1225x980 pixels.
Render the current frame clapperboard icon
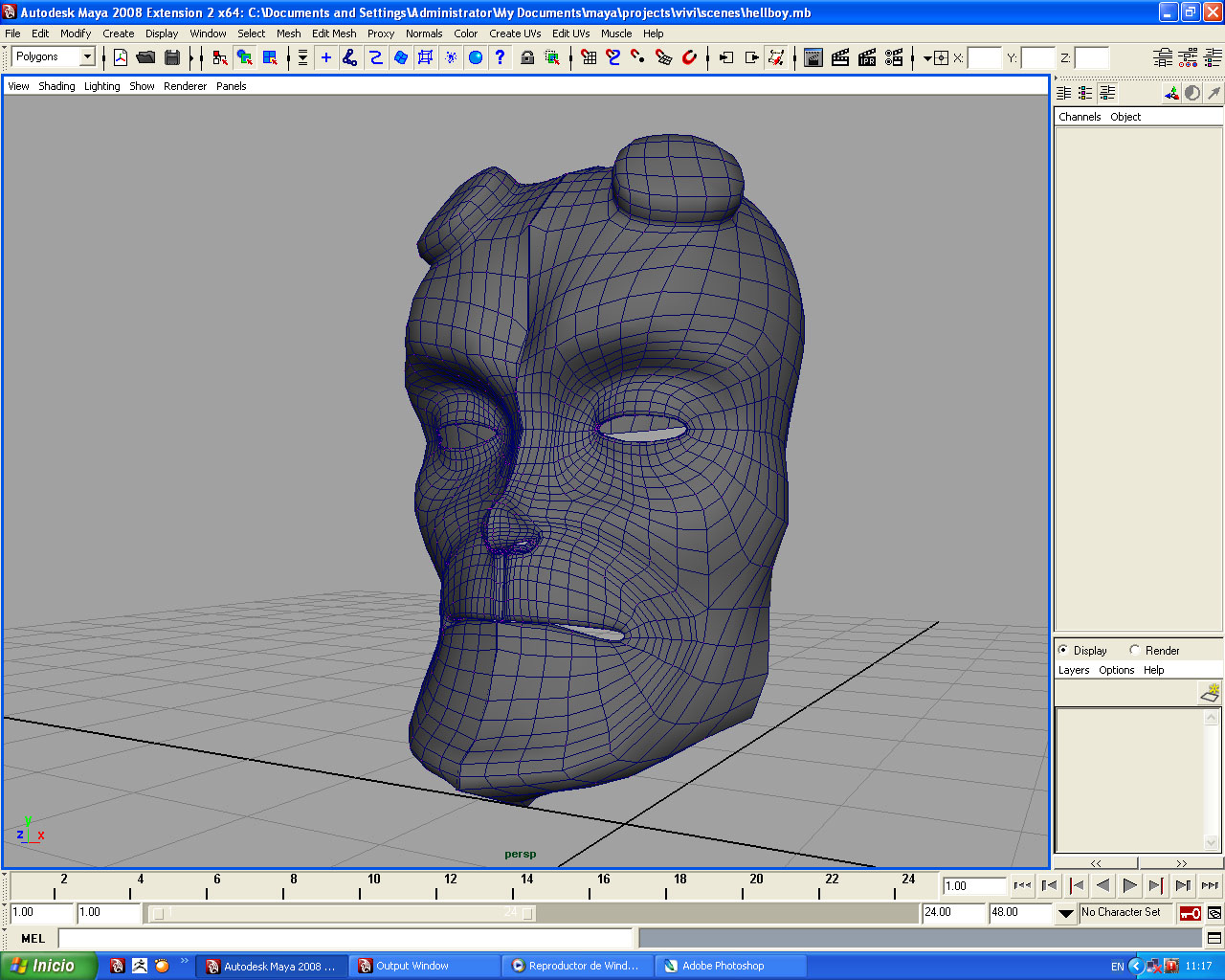[840, 57]
